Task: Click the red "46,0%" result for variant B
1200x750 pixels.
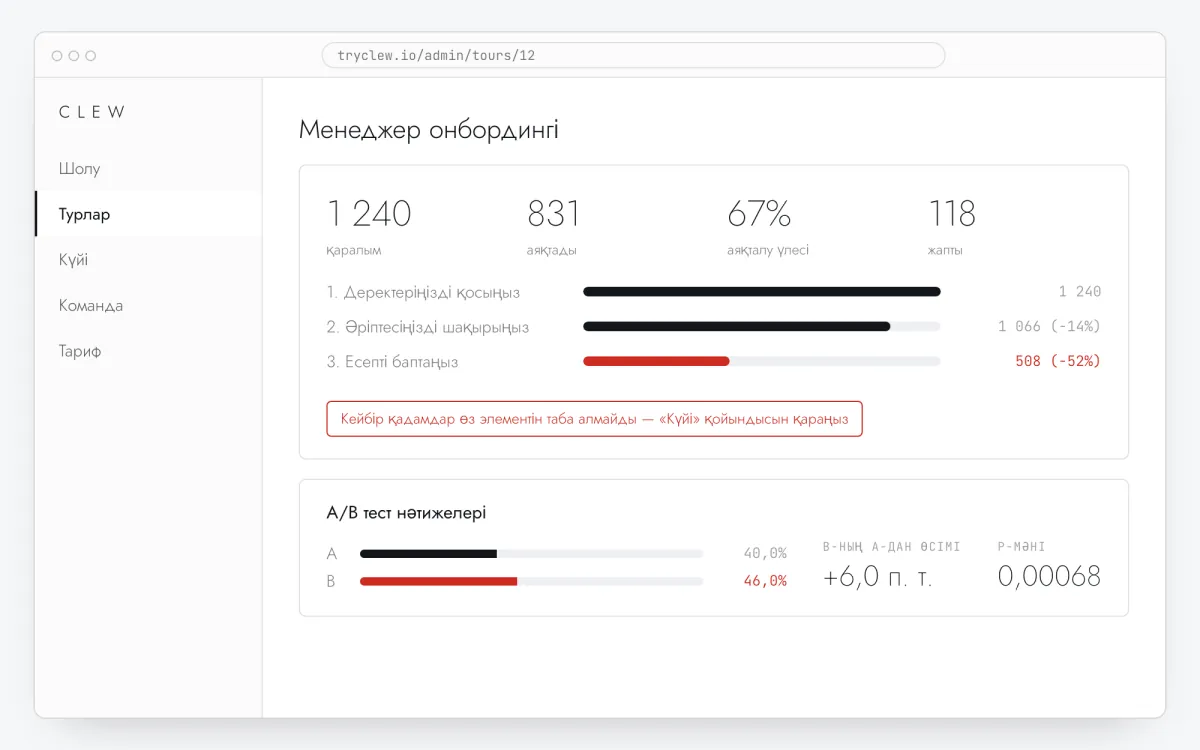Action: pos(765,581)
